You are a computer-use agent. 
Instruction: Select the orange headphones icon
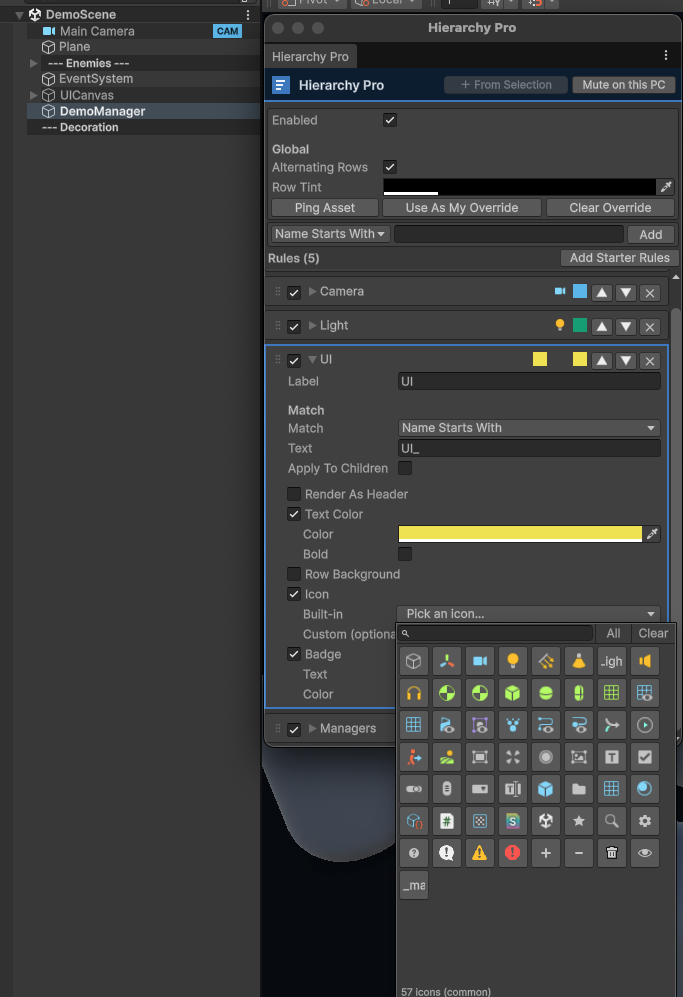(x=414, y=693)
